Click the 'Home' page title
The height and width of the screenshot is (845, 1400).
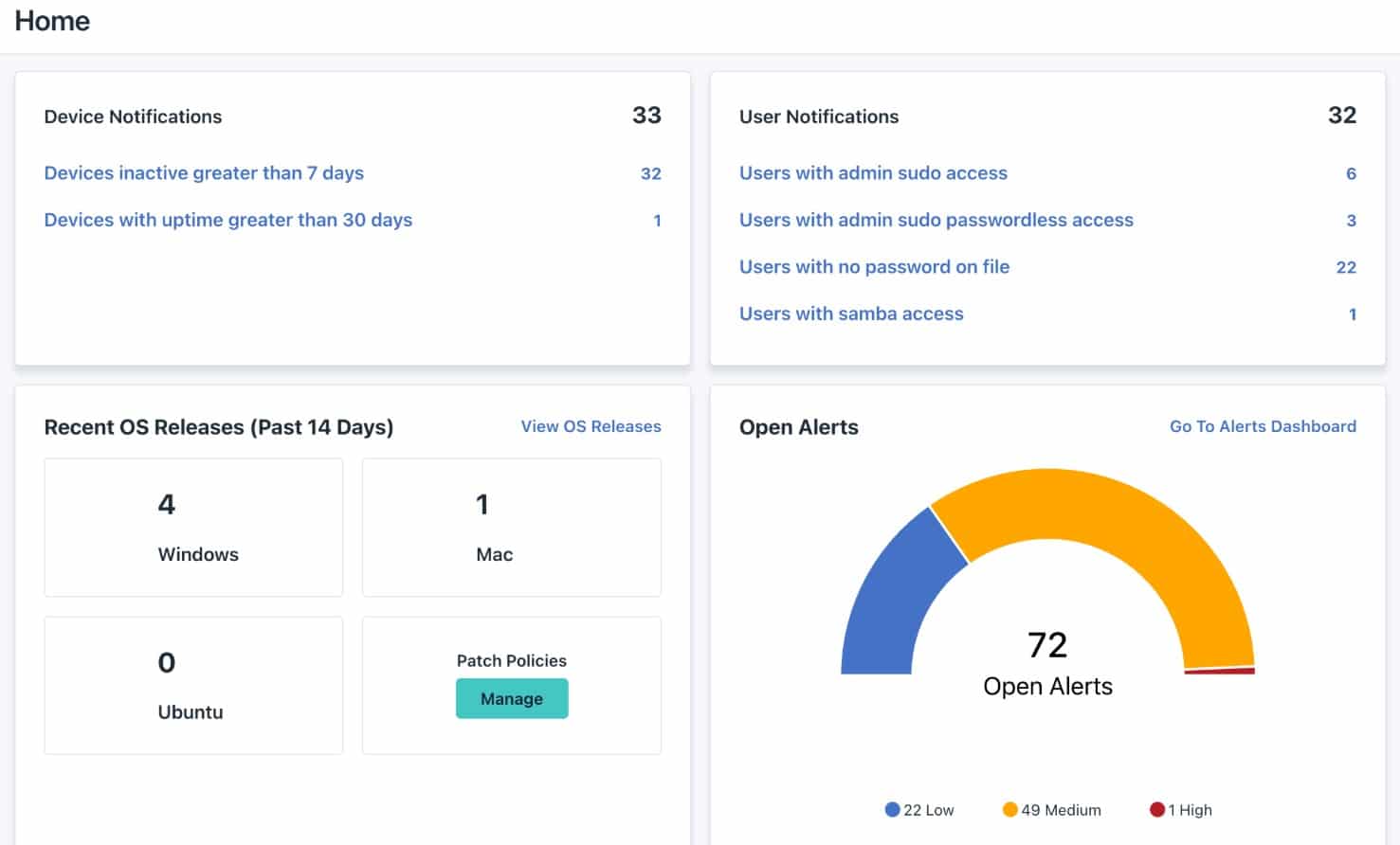point(52,21)
